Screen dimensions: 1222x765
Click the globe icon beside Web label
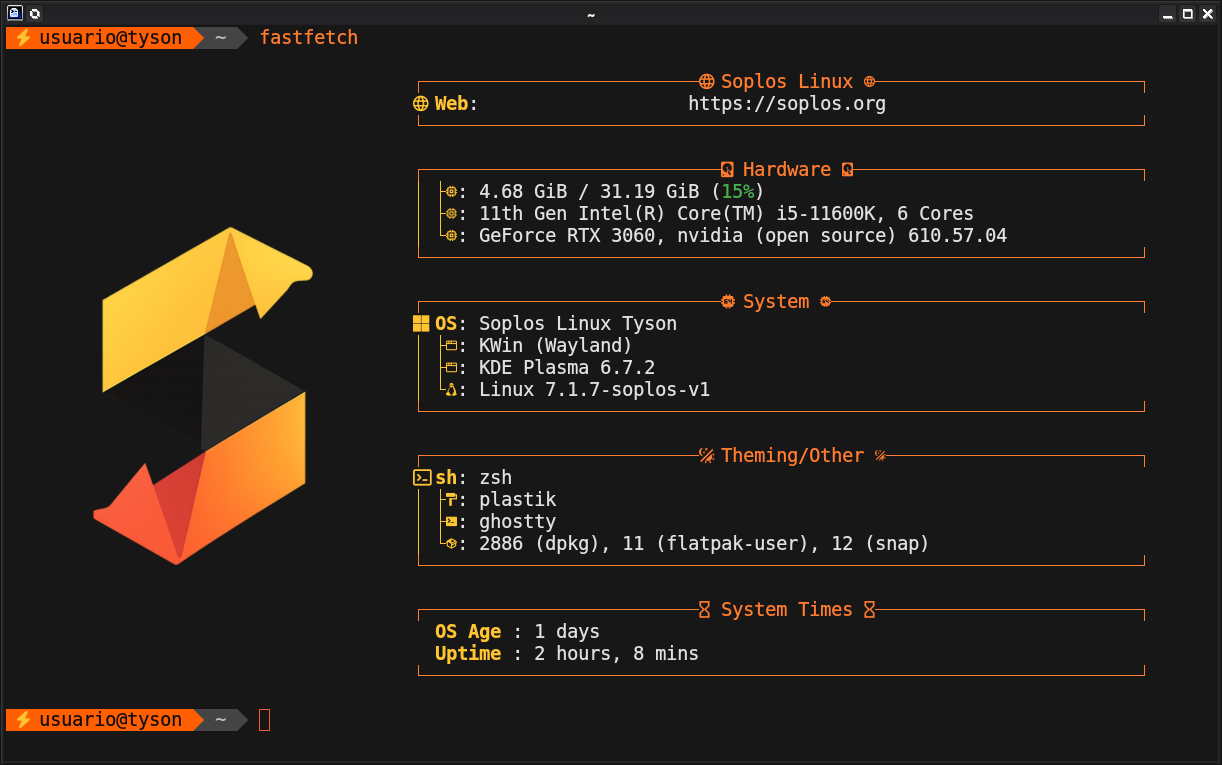tap(420, 103)
